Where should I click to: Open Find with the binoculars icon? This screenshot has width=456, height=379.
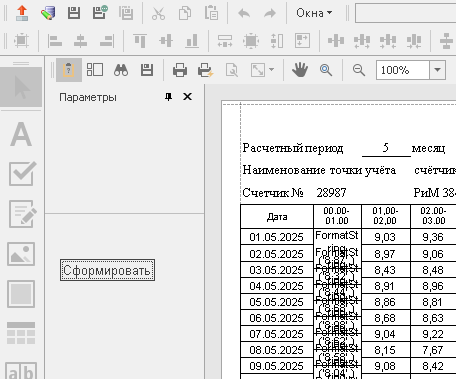point(121,70)
